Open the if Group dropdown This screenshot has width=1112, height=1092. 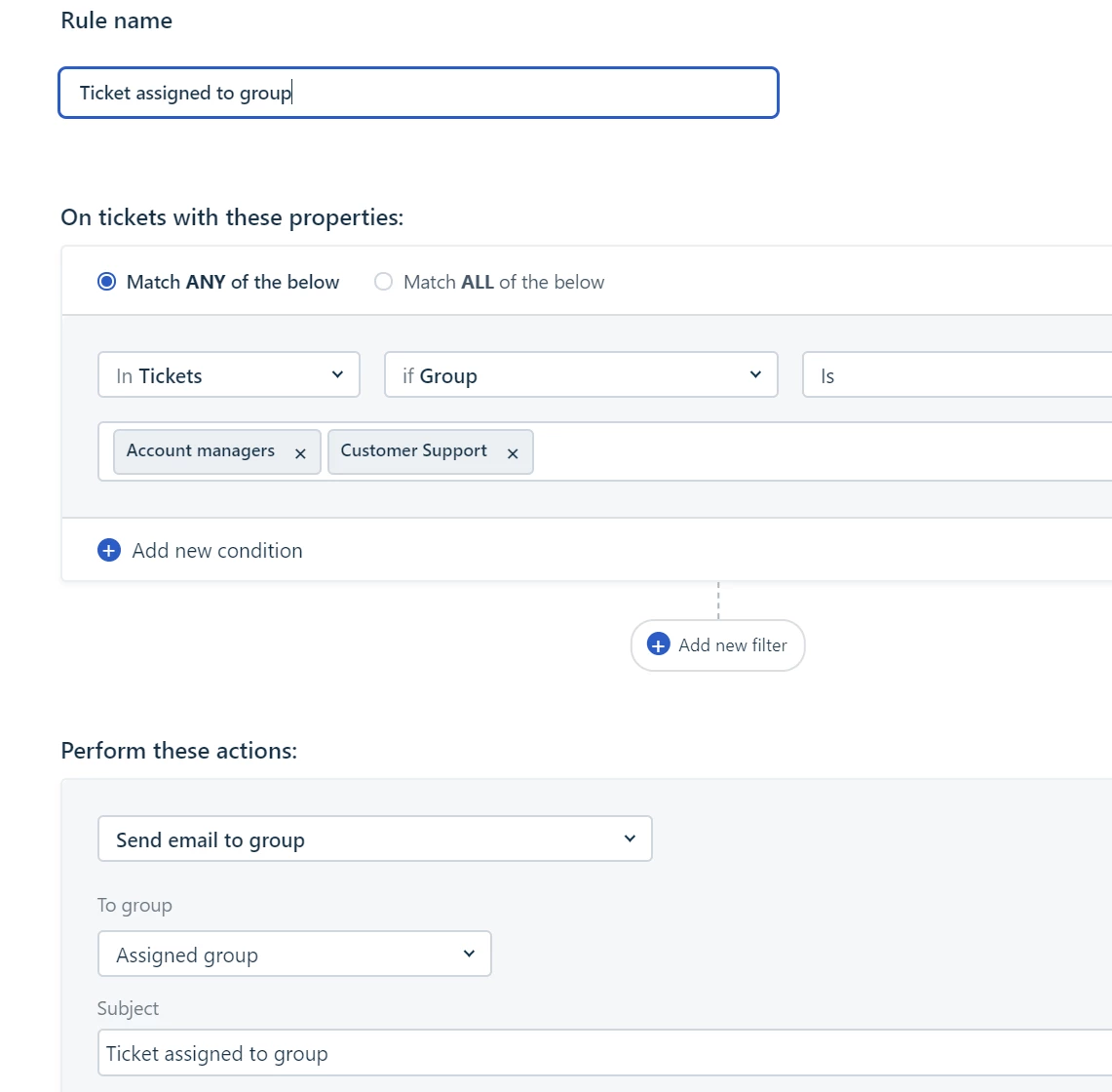coord(581,375)
